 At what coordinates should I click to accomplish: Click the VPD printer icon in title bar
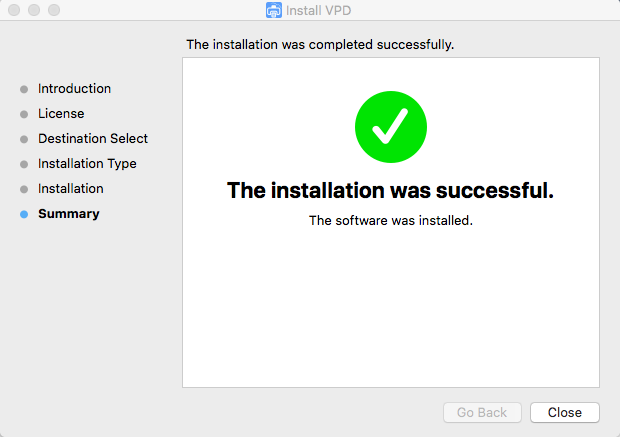pyautogui.click(x=274, y=10)
